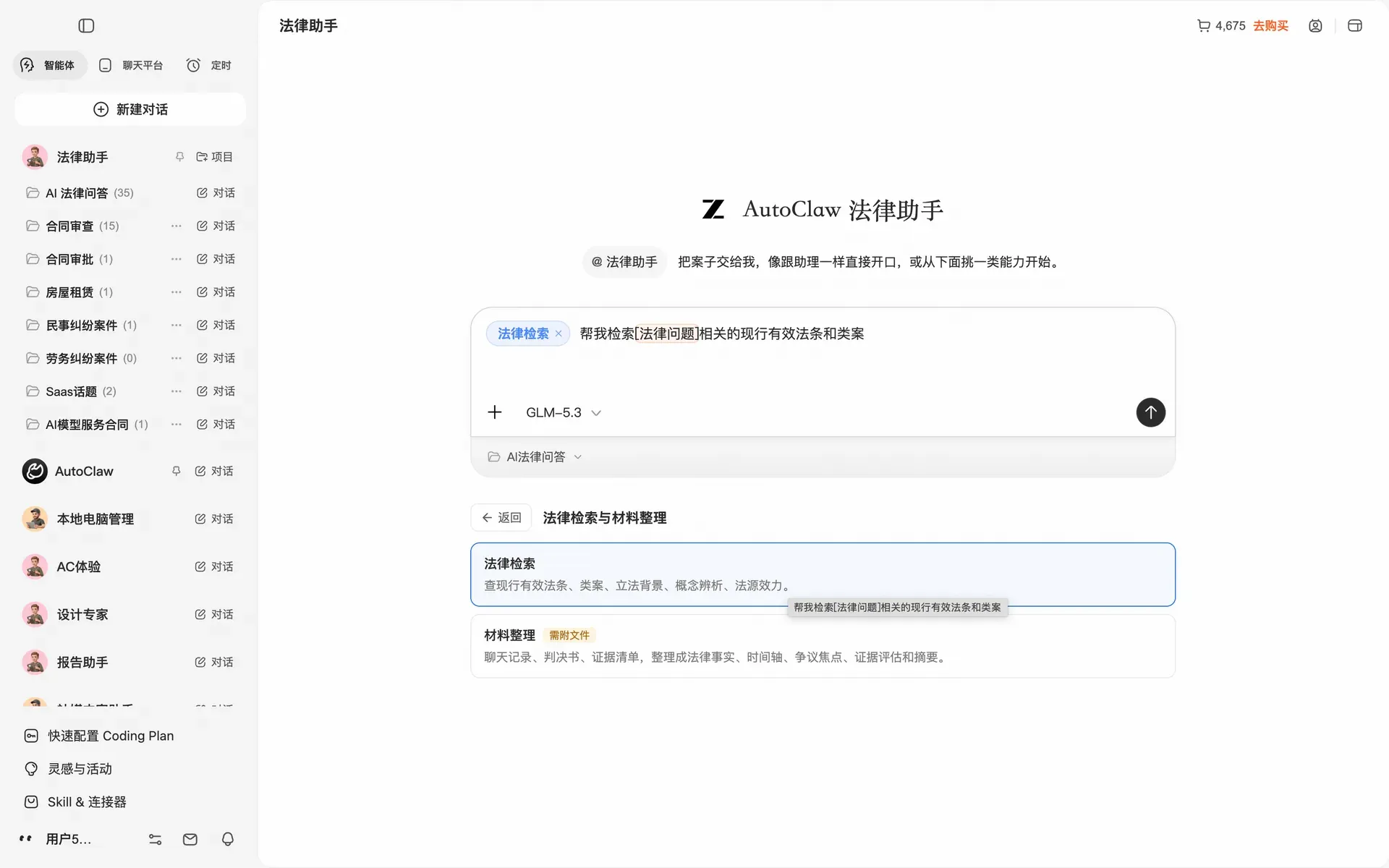Open 快速配置 Coding Plan
Viewport: 1389px width, 868px height.
coord(99,736)
